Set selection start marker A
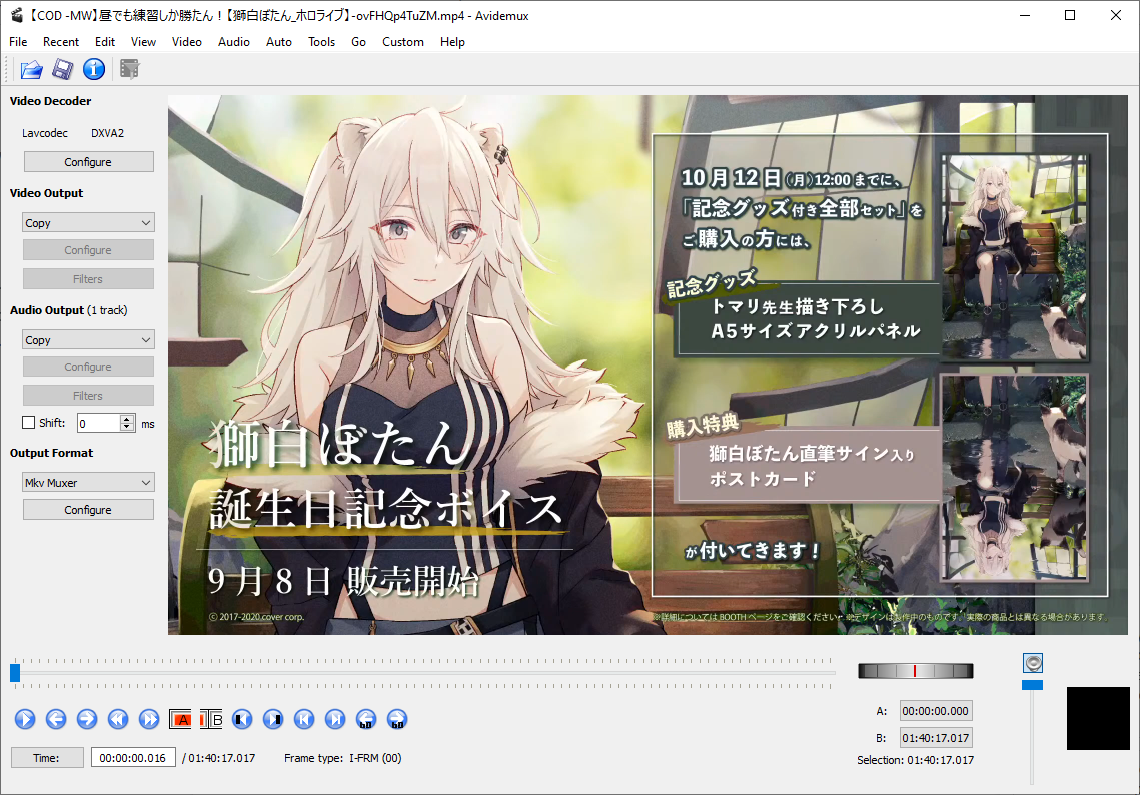The height and width of the screenshot is (795, 1140). (180, 719)
